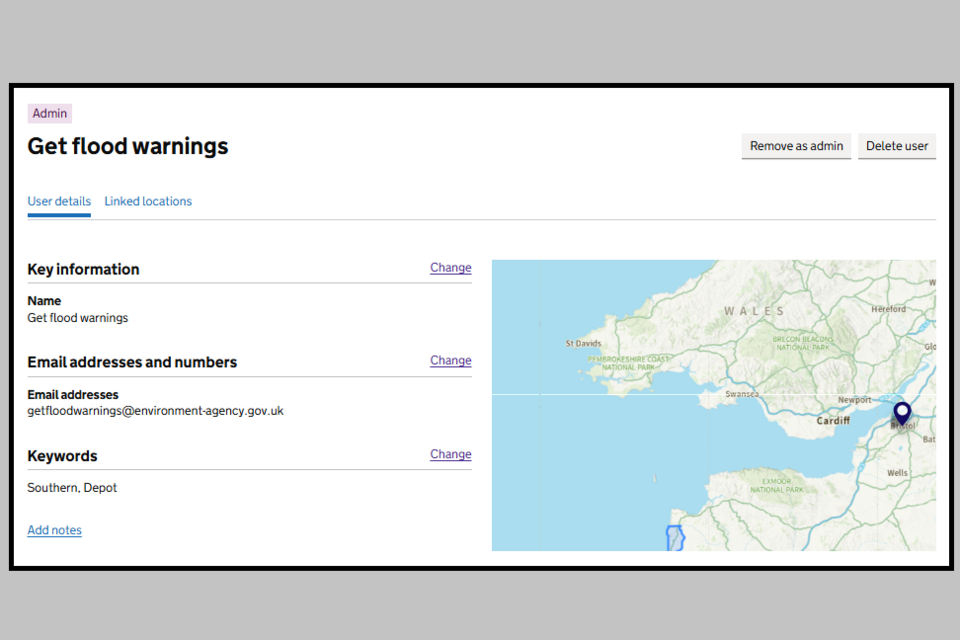This screenshot has width=960, height=640.
Task: Select Hereford on the map
Action: (888, 310)
